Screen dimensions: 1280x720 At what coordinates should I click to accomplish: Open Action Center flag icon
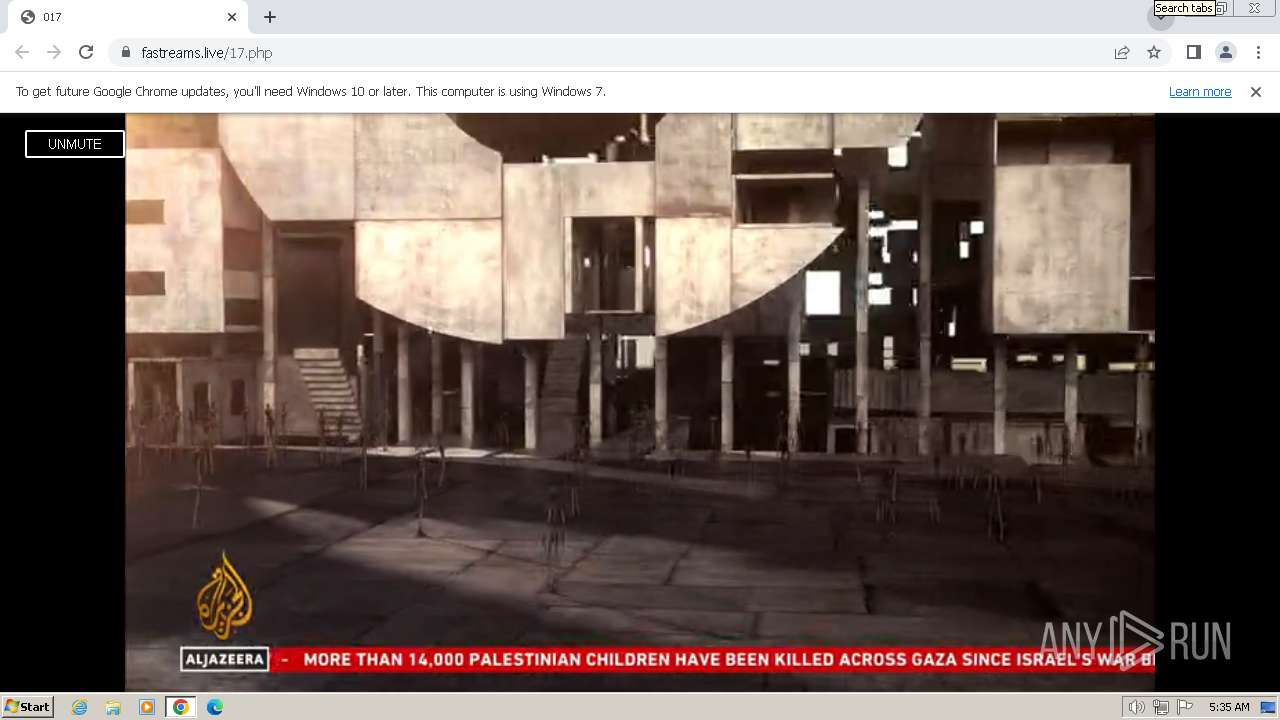(x=1185, y=707)
